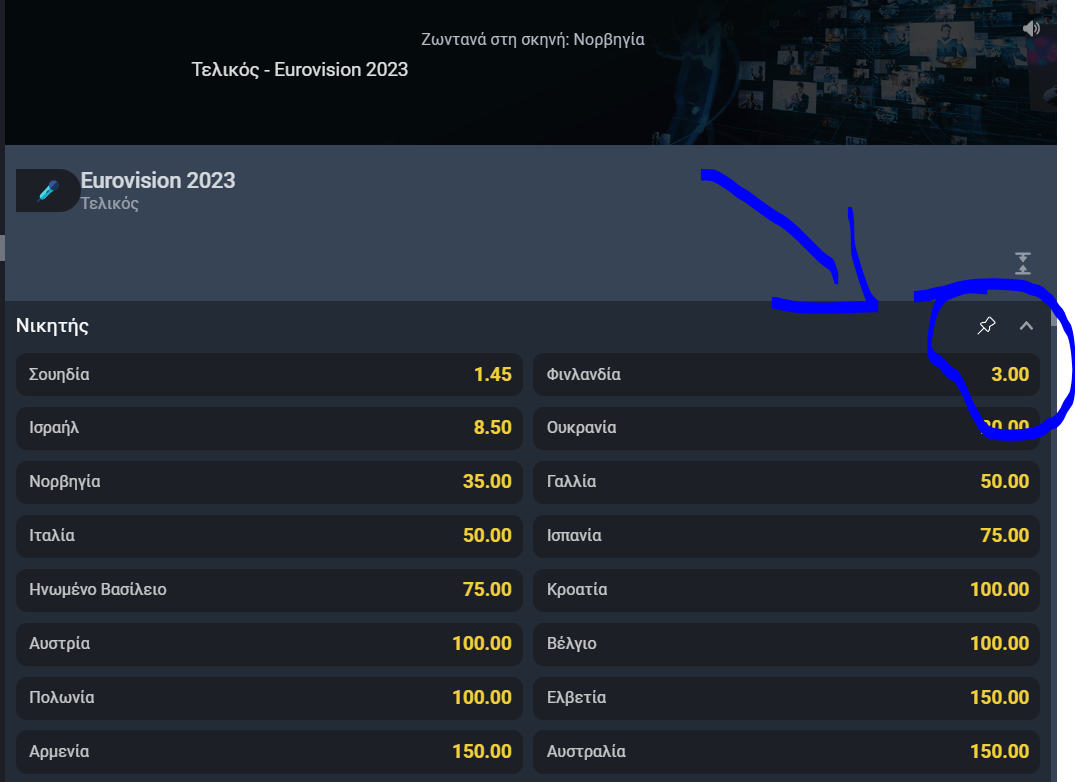Choose Ισπανία at 75.00
Image resolution: width=1075 pixels, height=782 pixels.
point(786,536)
